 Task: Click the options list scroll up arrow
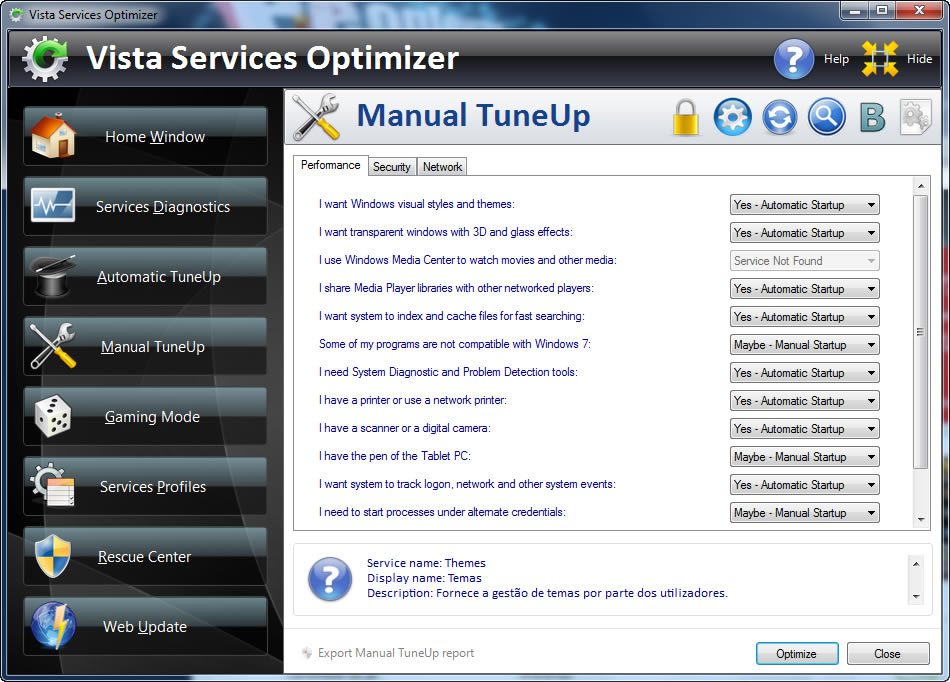921,186
